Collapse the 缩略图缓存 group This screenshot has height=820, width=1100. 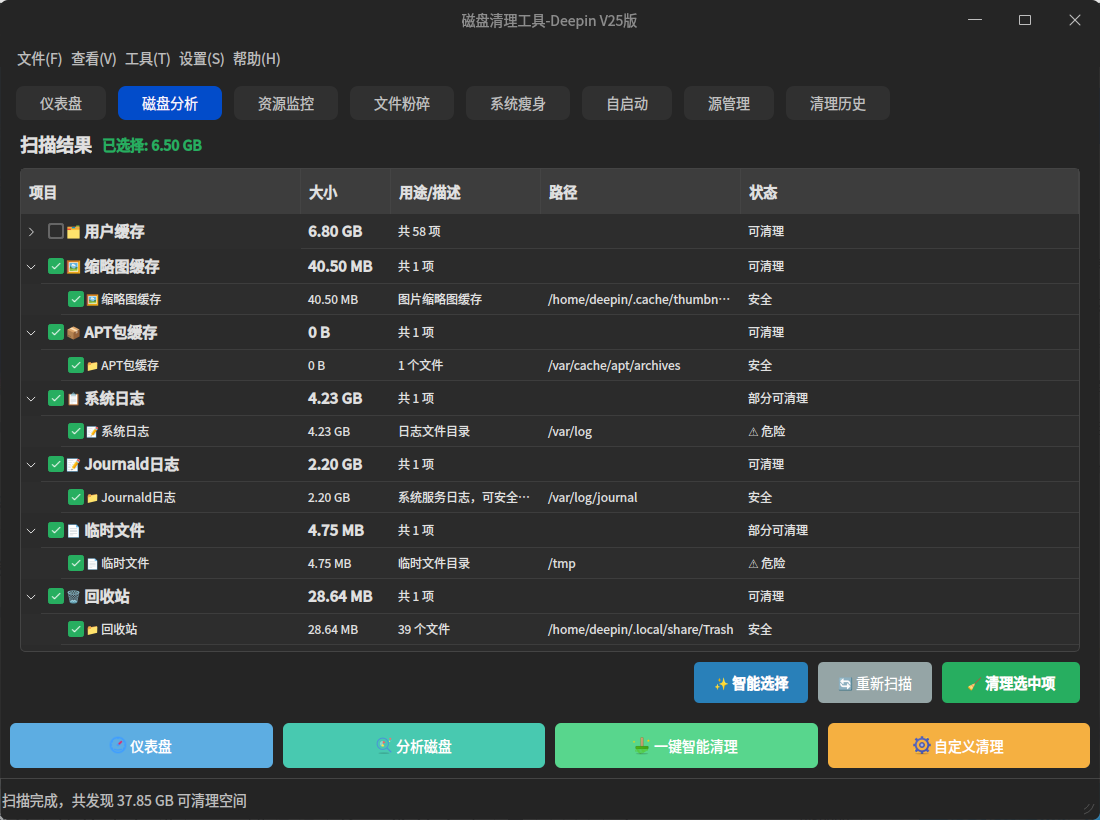point(31,267)
